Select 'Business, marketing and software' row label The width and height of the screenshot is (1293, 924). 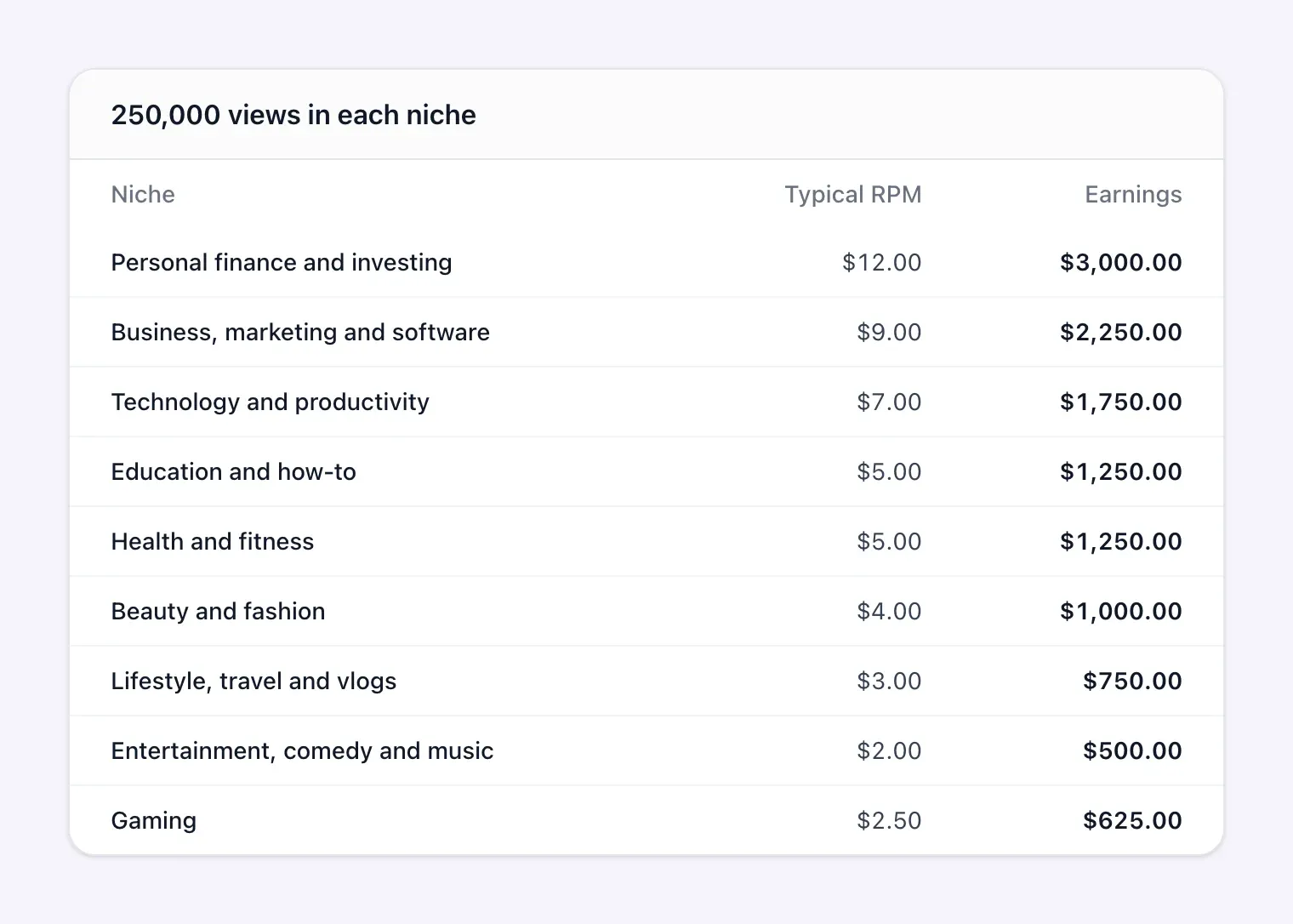pos(300,332)
